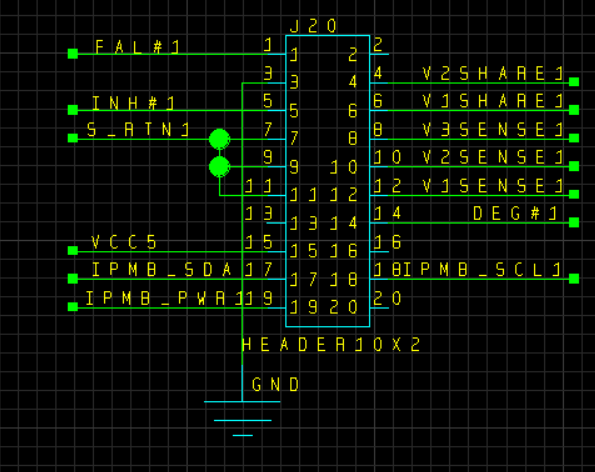Select the INH#1 net label

click(x=133, y=103)
